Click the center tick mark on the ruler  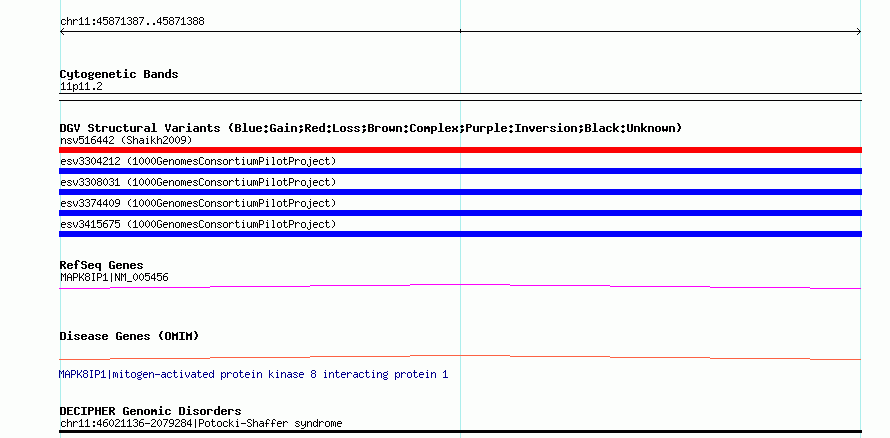460,31
